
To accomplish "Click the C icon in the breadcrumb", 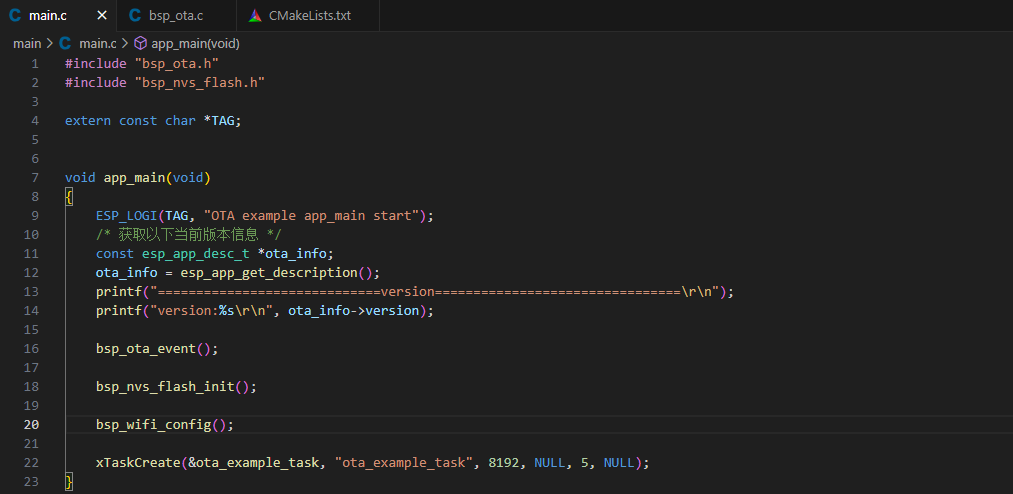I will click(x=65, y=43).
